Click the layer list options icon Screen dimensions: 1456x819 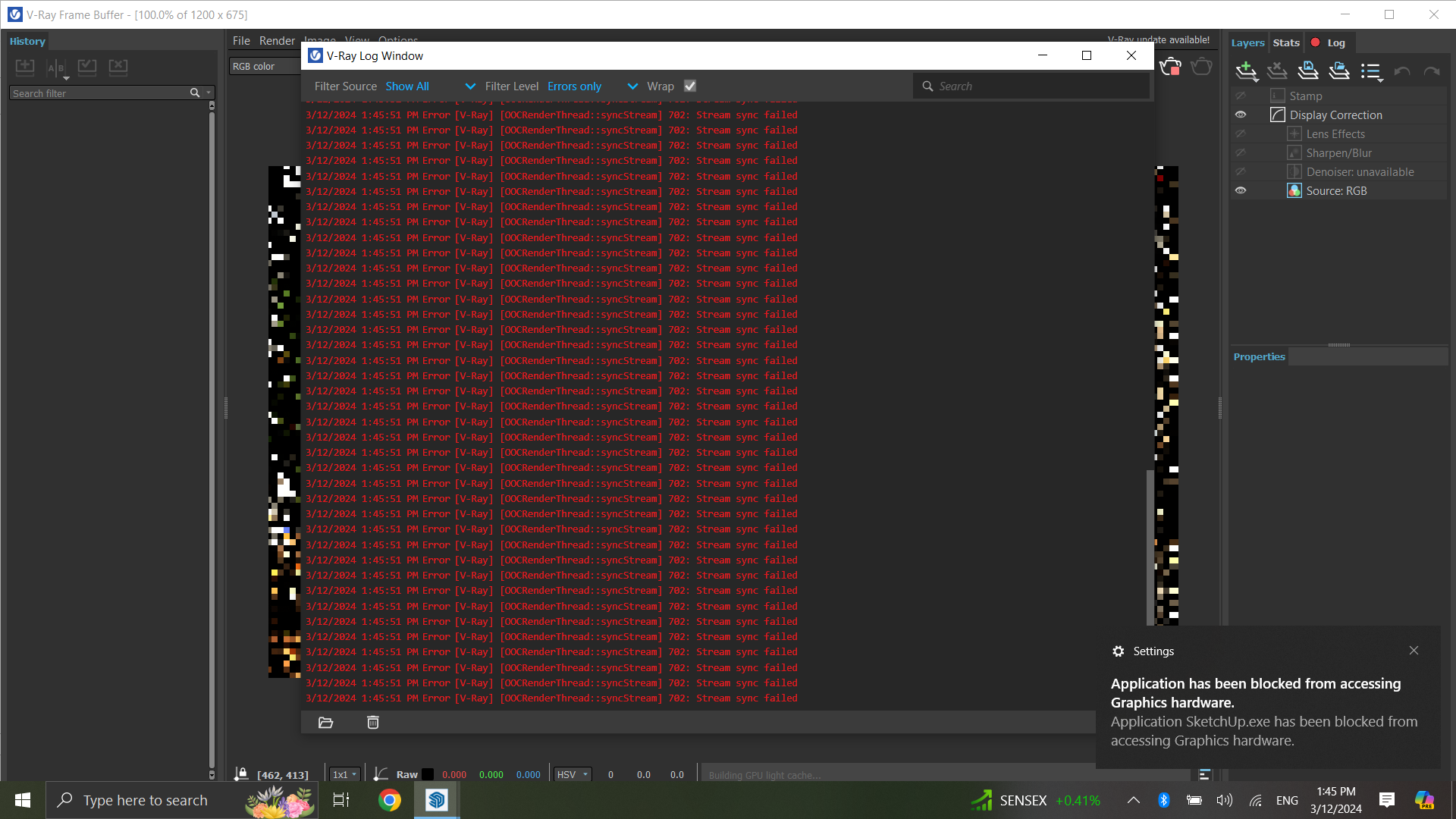(x=1371, y=71)
